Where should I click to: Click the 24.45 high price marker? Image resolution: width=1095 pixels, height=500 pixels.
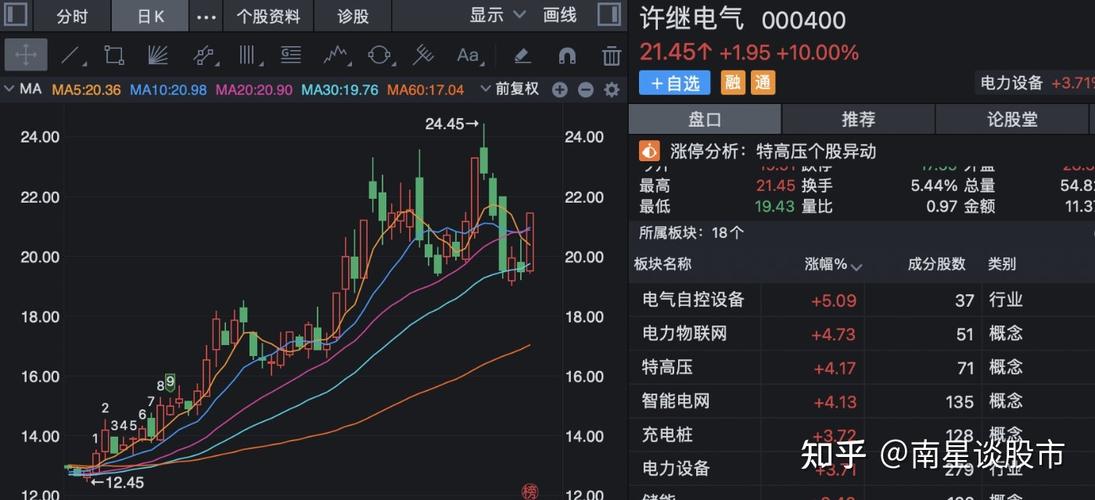pyautogui.click(x=452, y=124)
